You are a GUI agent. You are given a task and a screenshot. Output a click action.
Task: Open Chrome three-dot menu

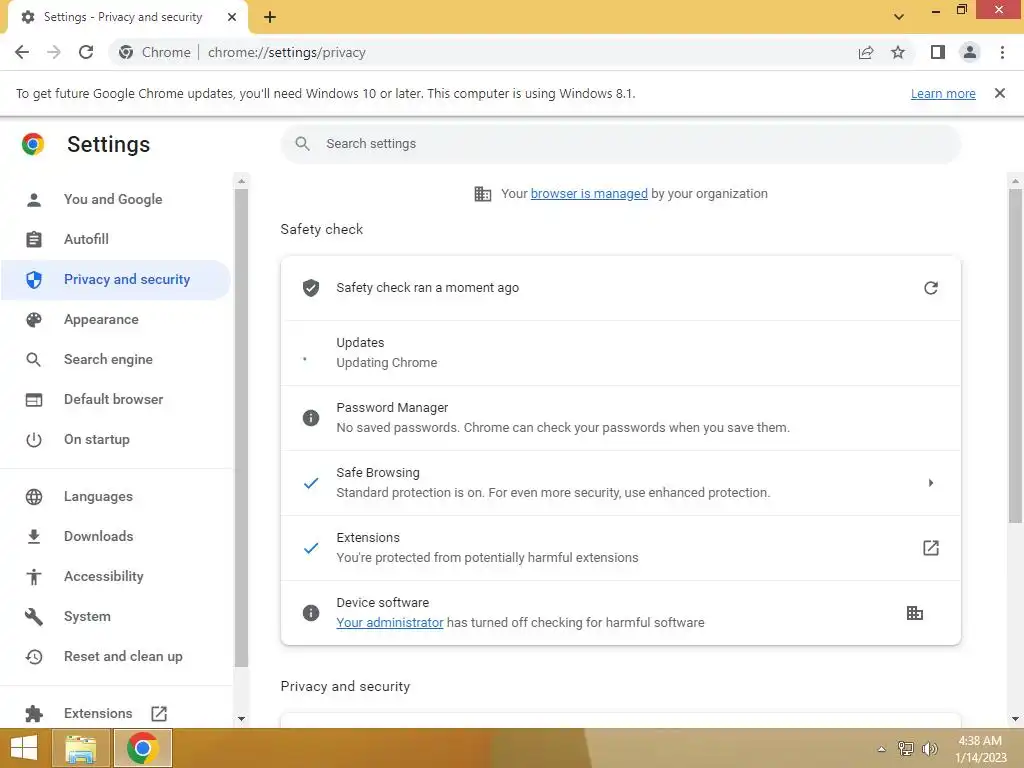(1002, 52)
